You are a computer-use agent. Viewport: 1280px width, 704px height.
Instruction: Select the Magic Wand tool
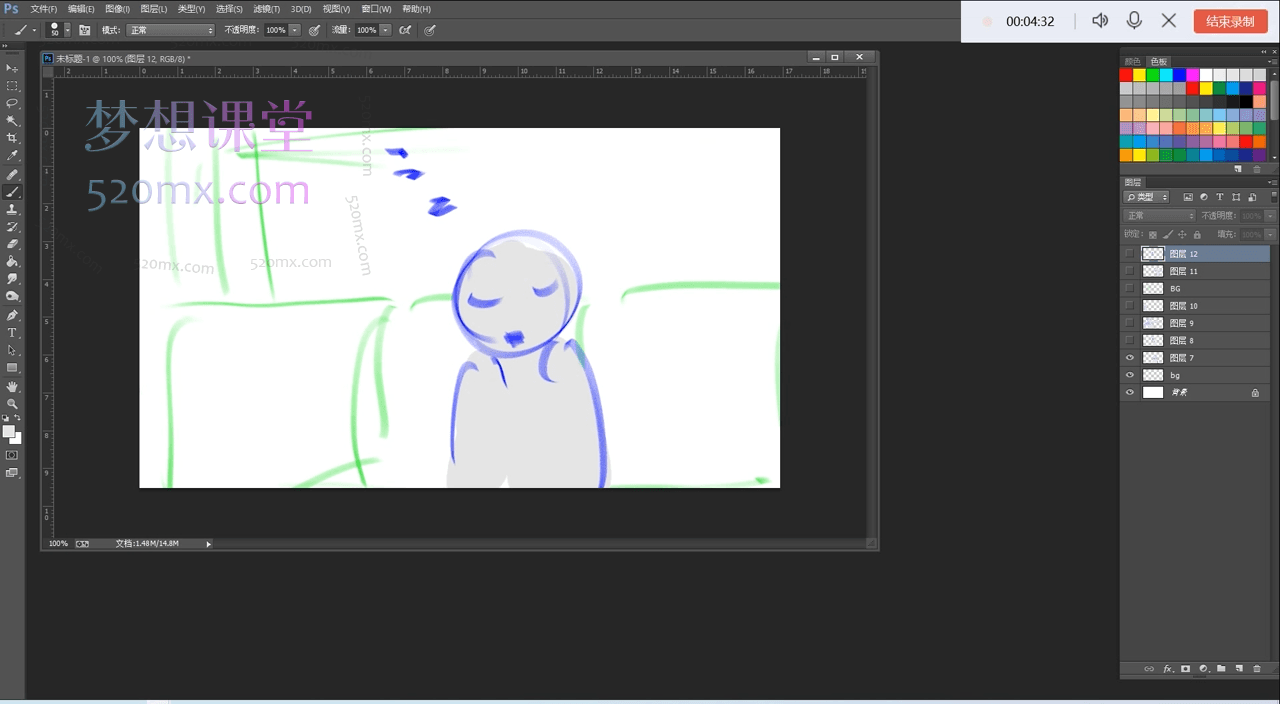[x=12, y=121]
